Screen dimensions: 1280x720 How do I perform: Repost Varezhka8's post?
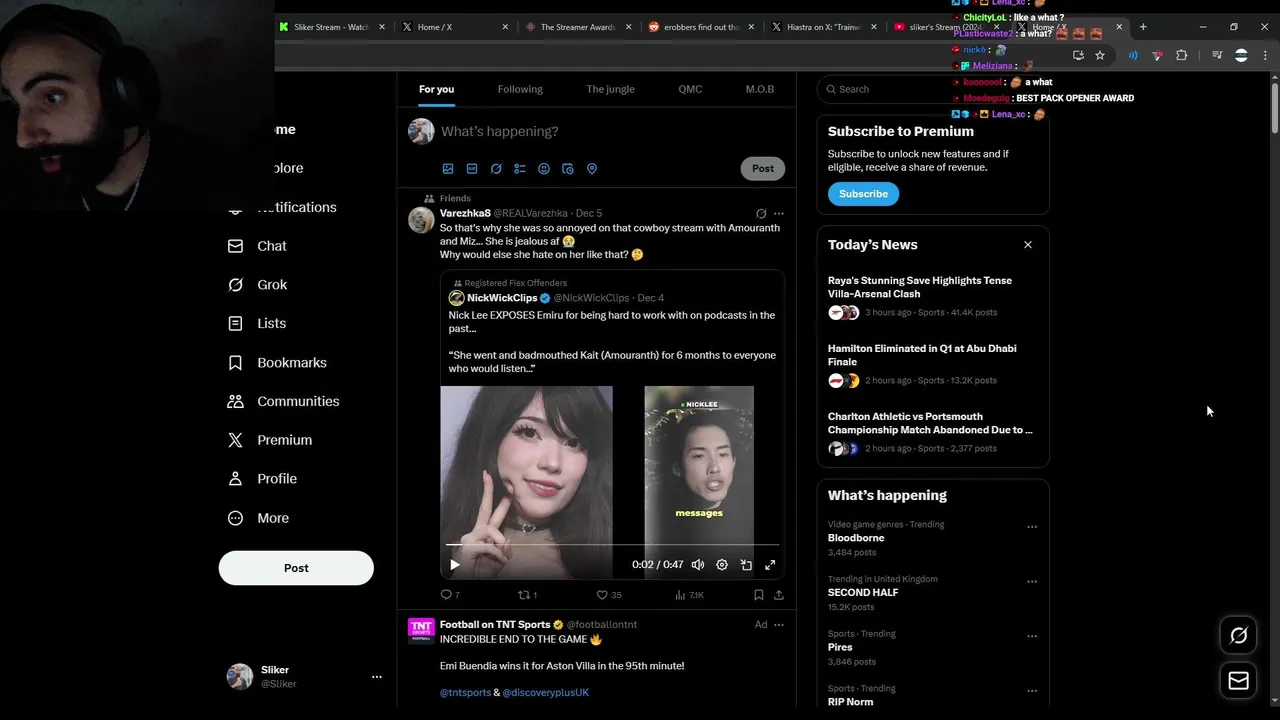coord(527,595)
